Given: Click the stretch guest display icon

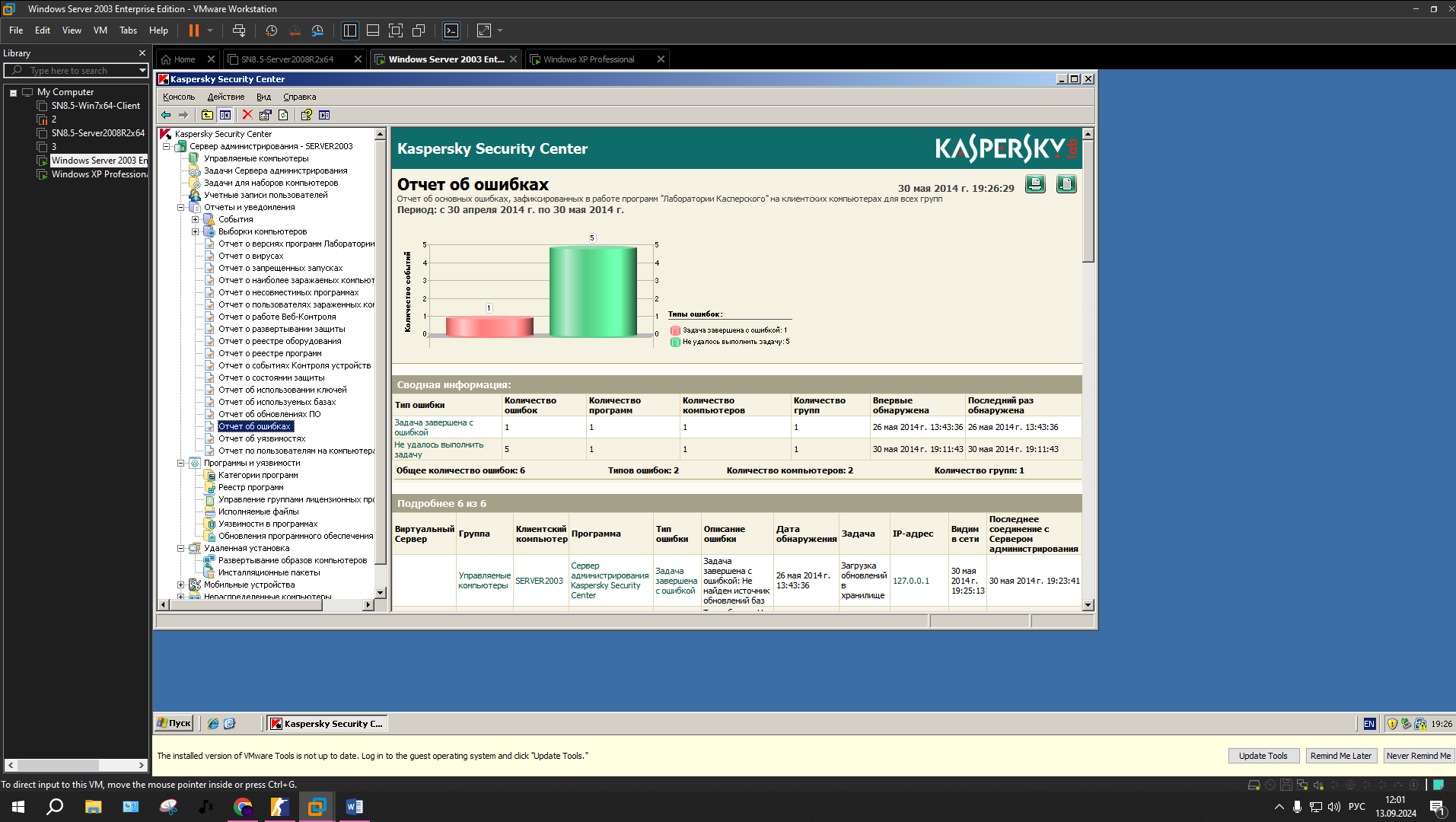Looking at the screenshot, I should click(484, 30).
